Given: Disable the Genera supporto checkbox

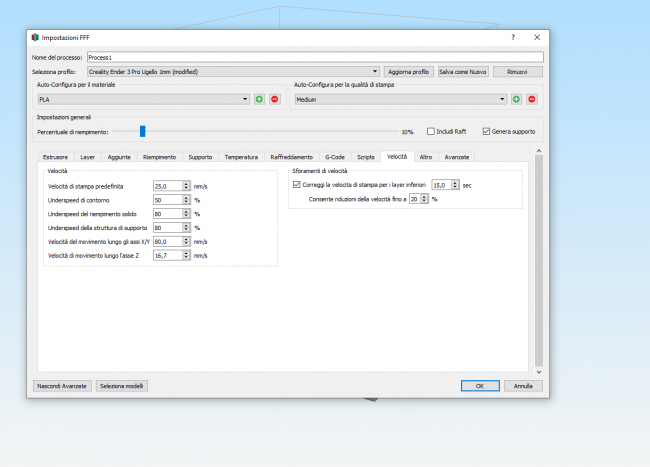Looking at the screenshot, I should (x=487, y=131).
